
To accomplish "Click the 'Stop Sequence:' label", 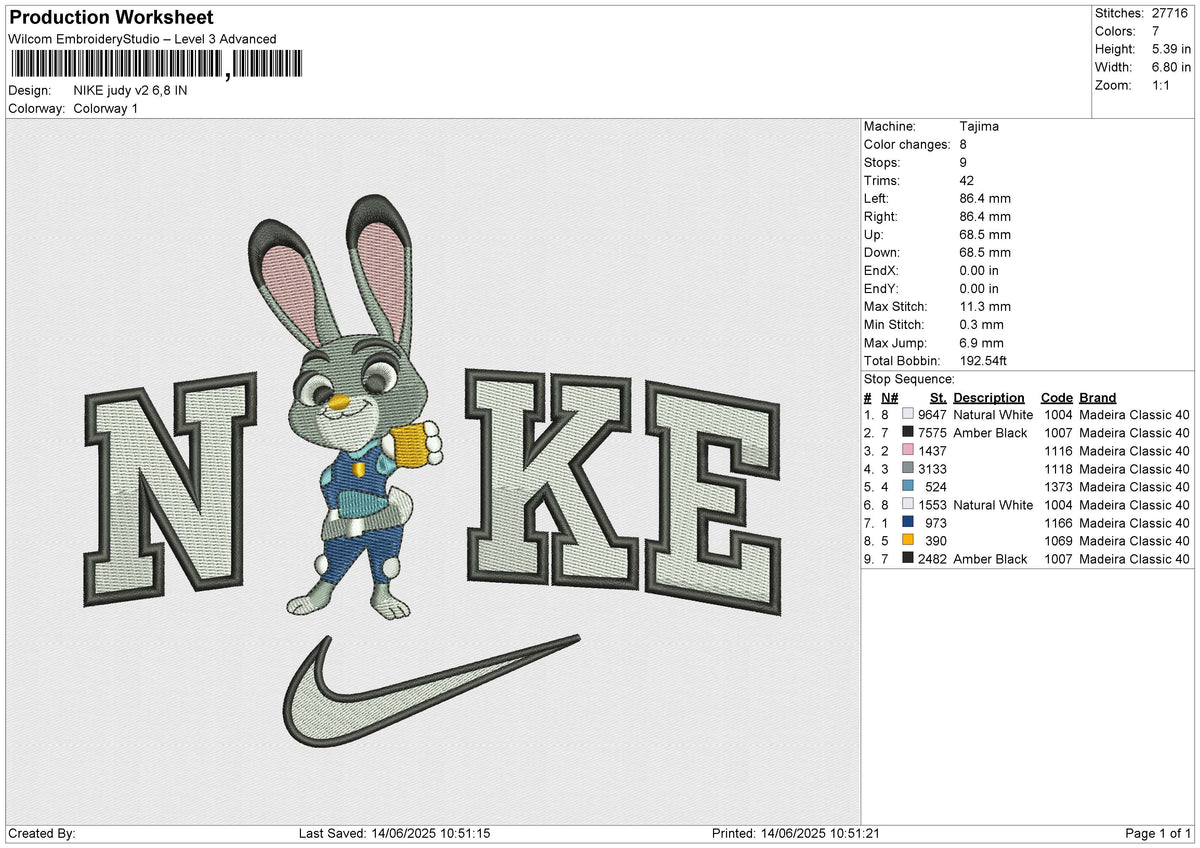I will 909,379.
